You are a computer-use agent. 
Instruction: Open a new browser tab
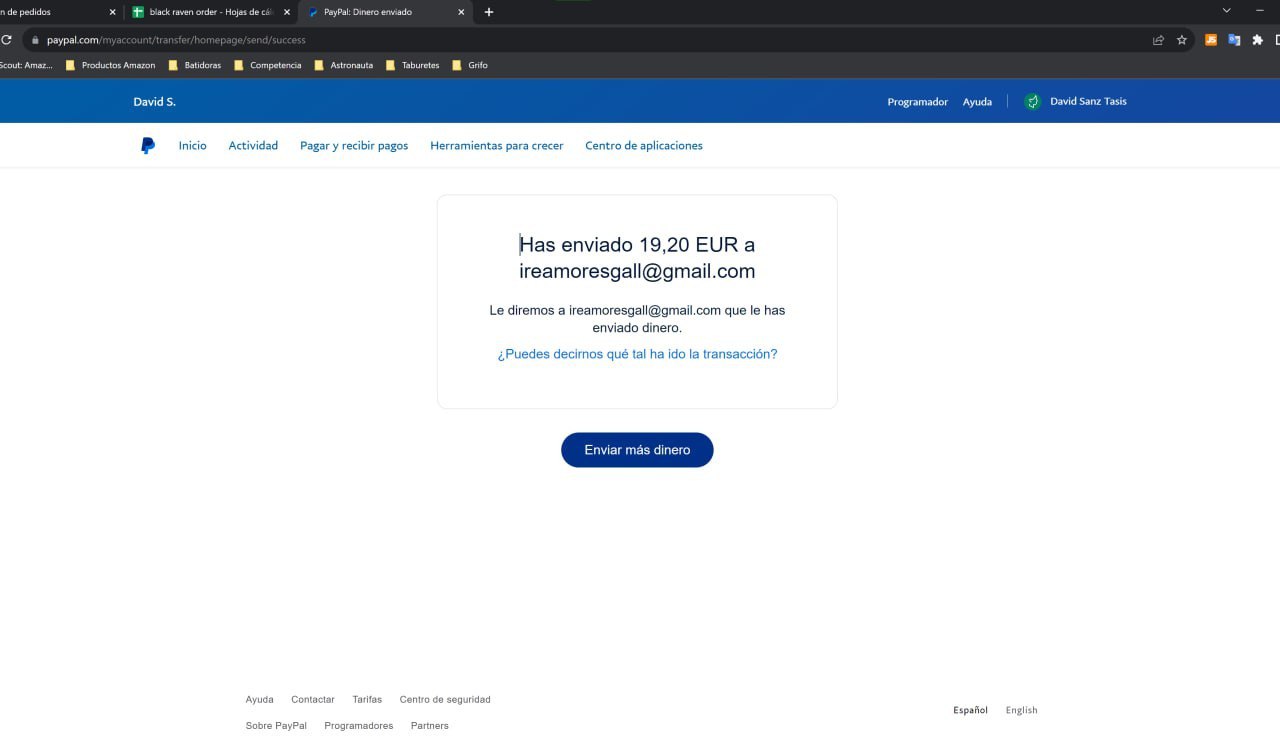click(489, 12)
